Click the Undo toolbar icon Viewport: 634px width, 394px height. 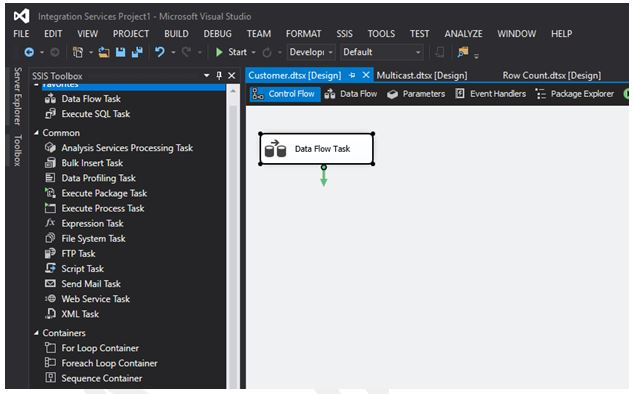point(160,52)
